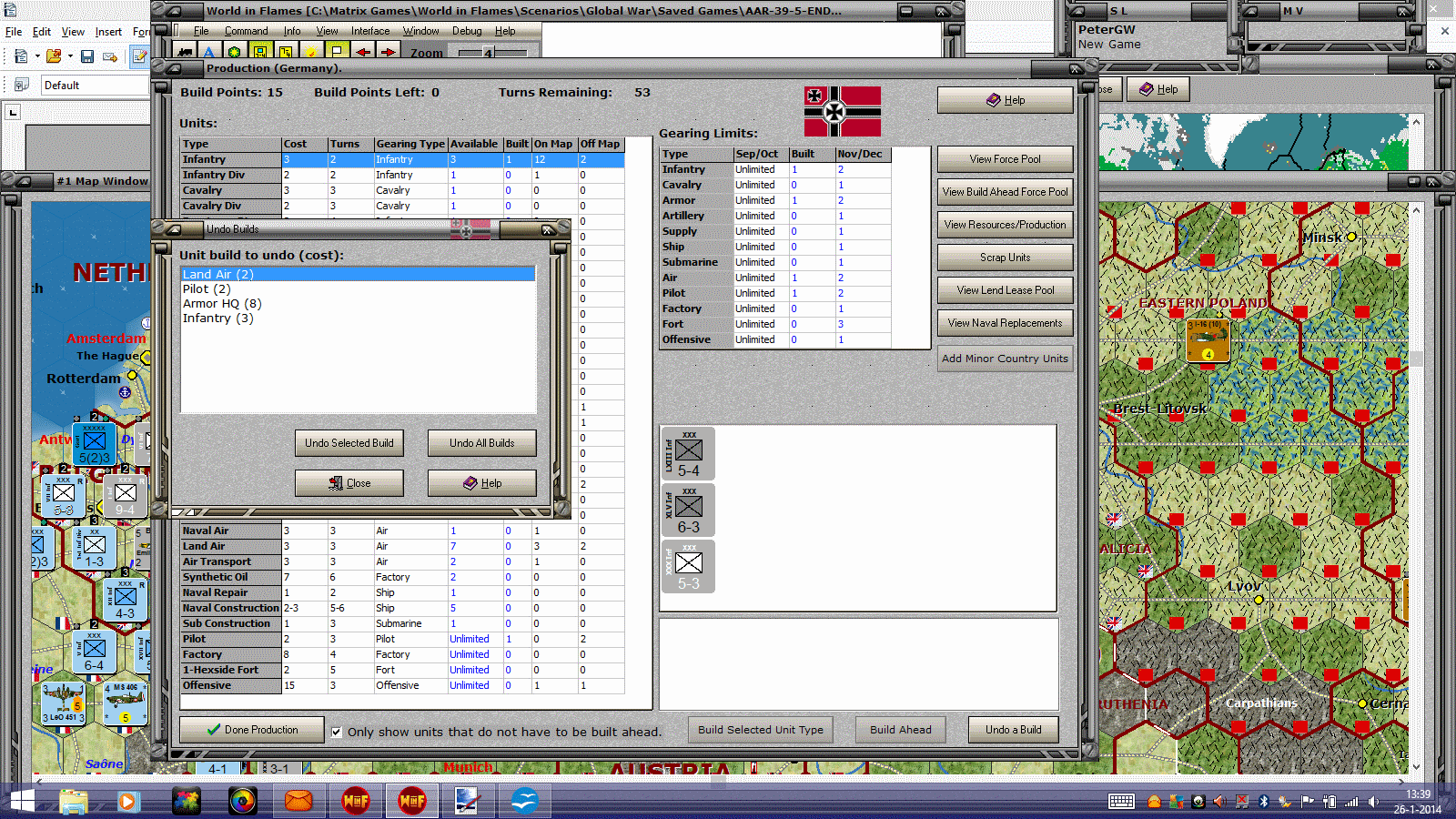Click the right map window vertical scrollbar
1456x819 pixels.
(x=1416, y=487)
